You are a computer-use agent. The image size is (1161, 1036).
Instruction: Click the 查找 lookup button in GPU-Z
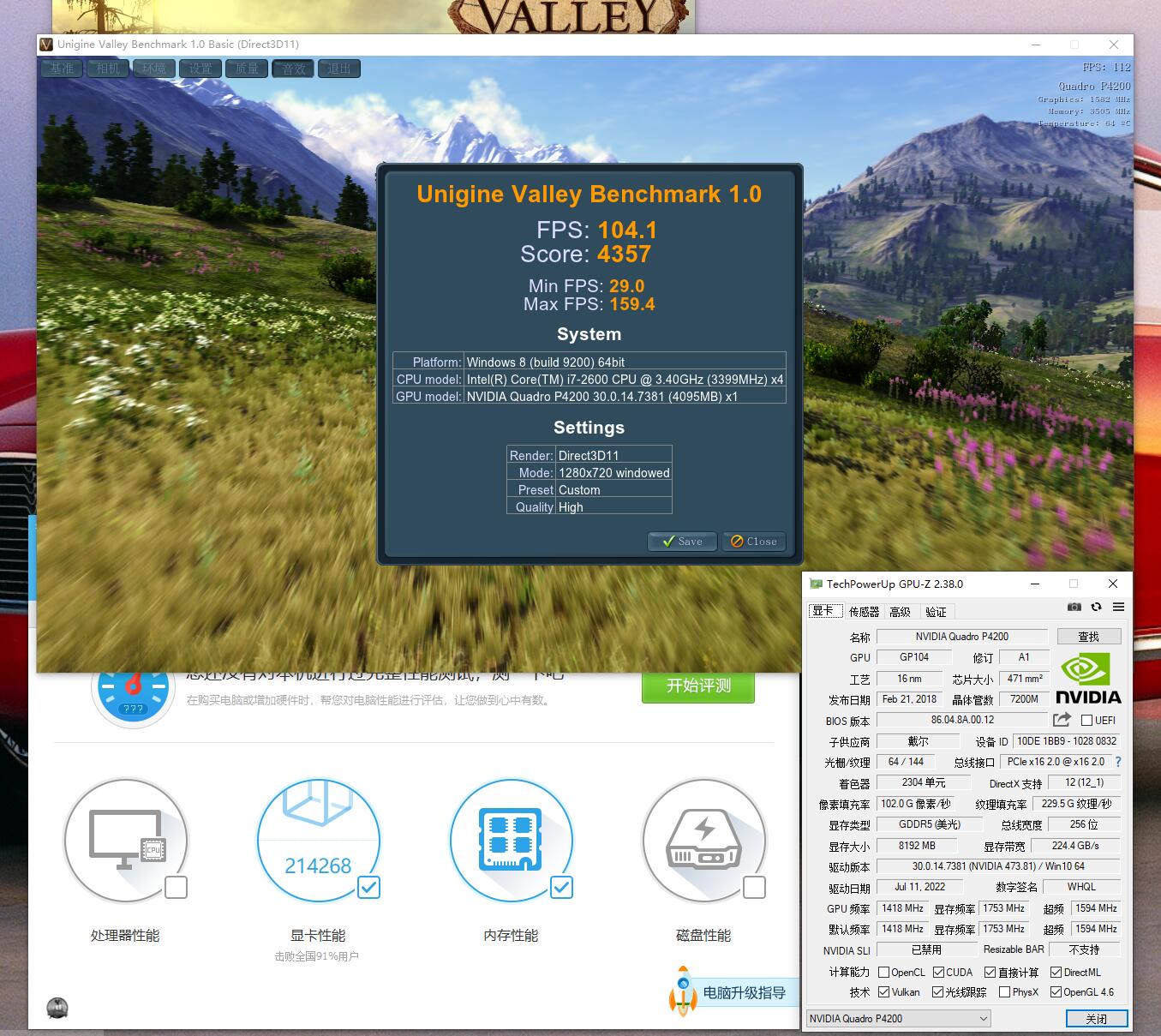(x=1088, y=637)
